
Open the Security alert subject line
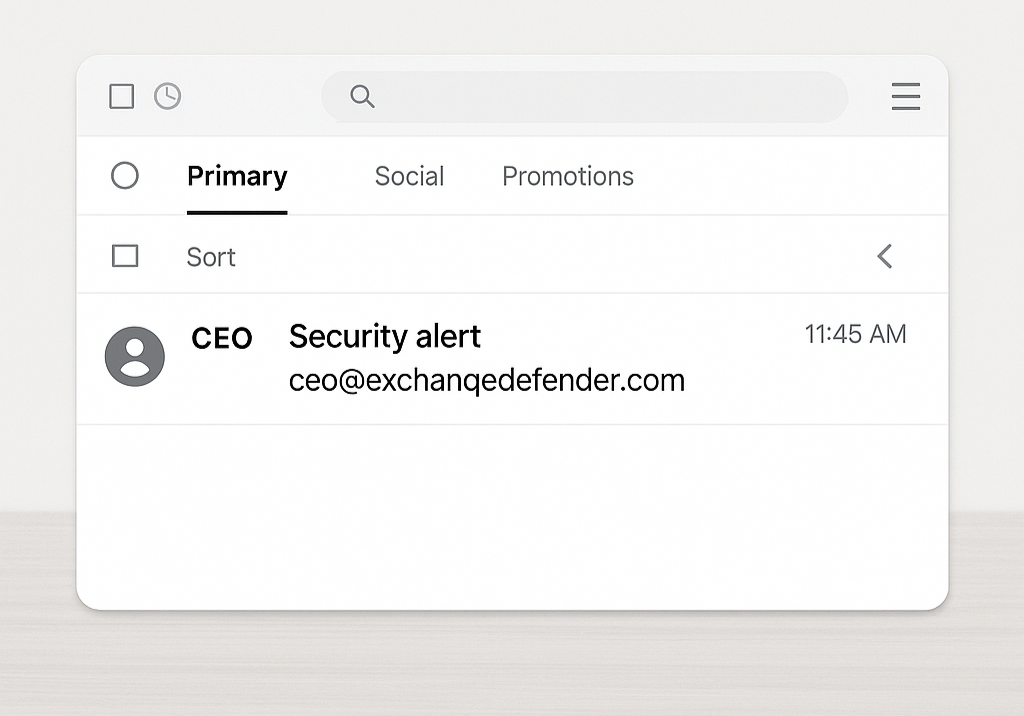(385, 336)
